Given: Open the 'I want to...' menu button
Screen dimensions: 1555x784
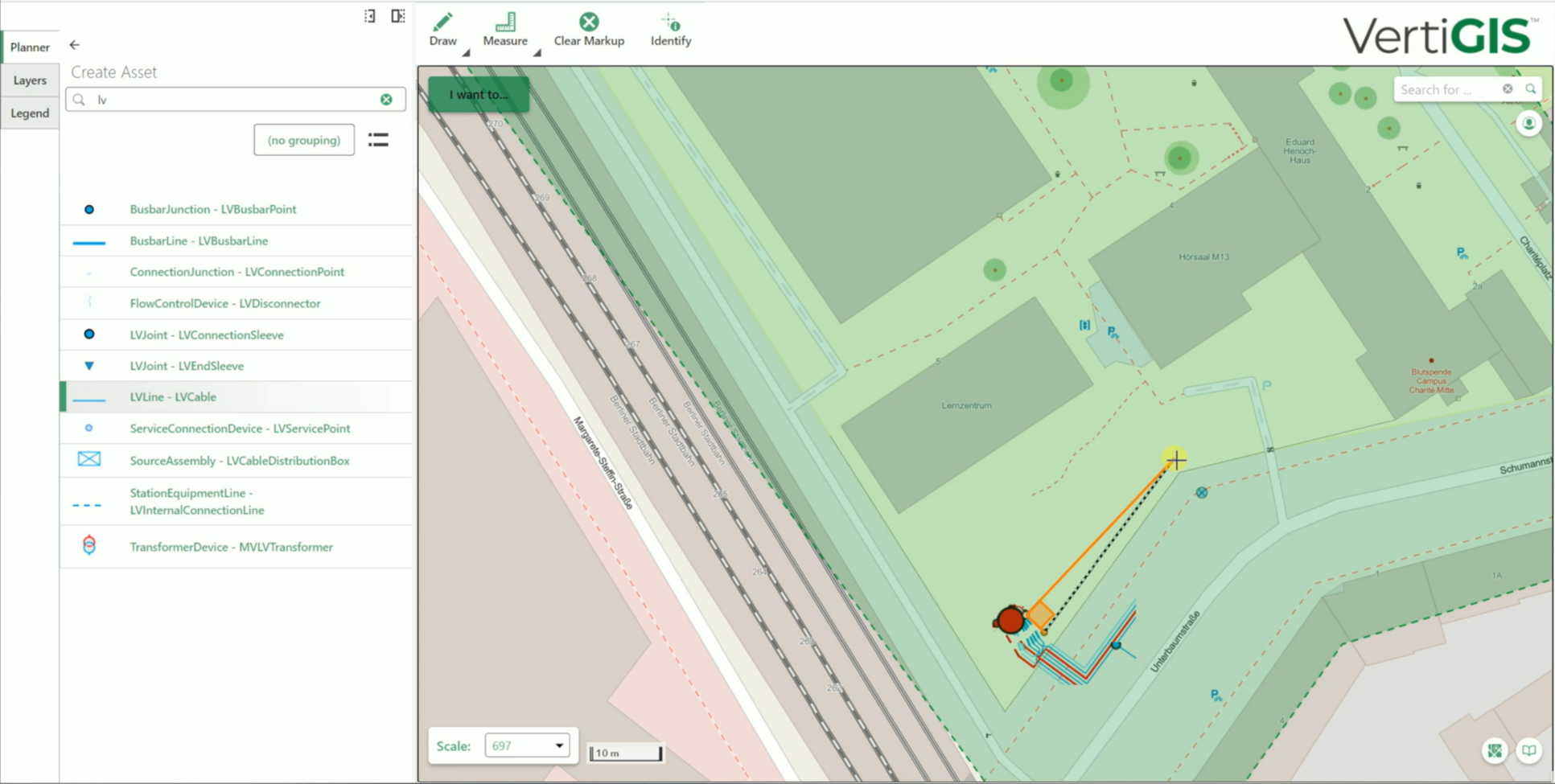Looking at the screenshot, I should point(478,94).
